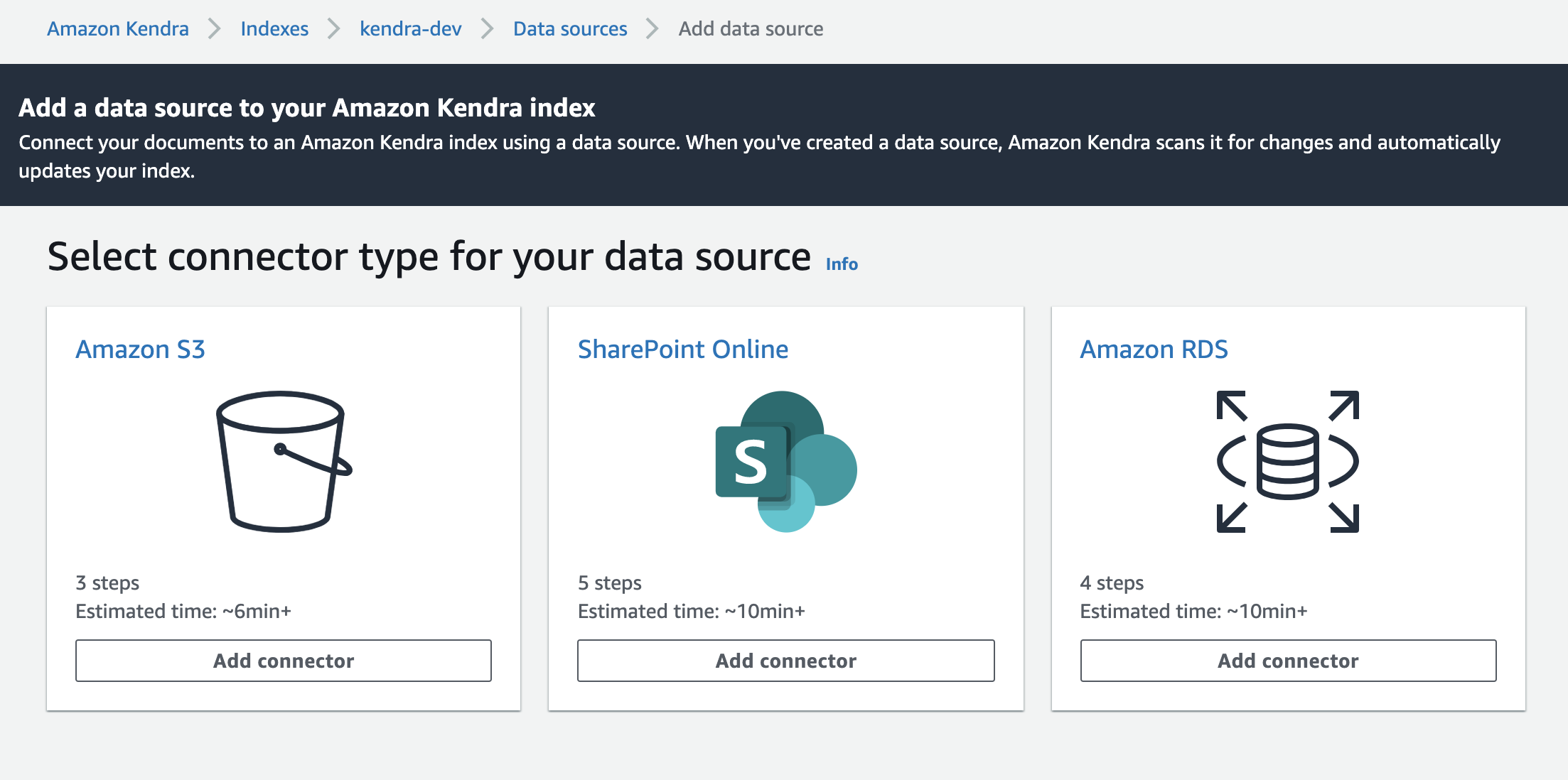Image resolution: width=1568 pixels, height=780 pixels.
Task: Click the '4 steps' text
Action: 1112,583
